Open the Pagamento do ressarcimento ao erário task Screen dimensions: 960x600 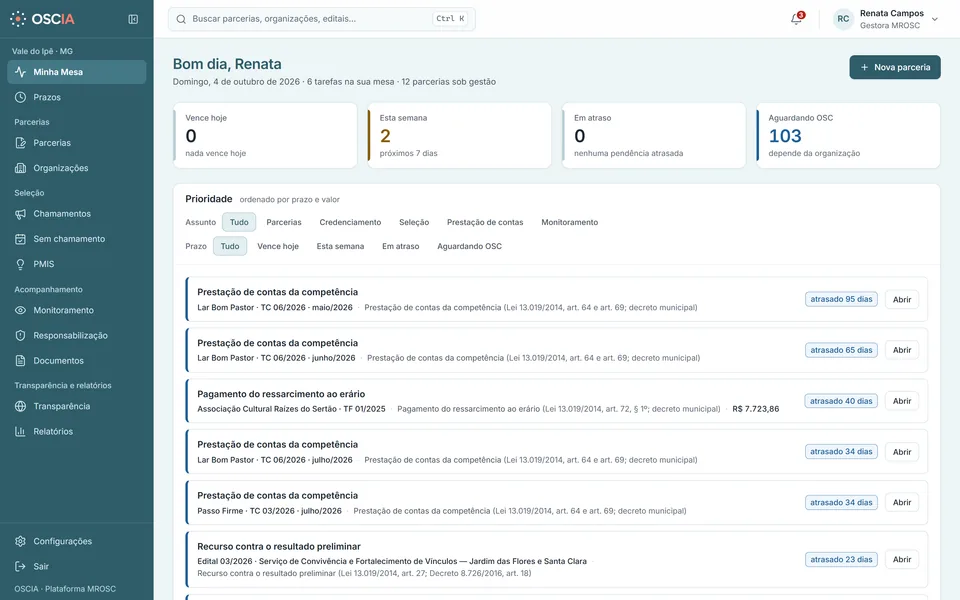pyautogui.click(x=901, y=401)
